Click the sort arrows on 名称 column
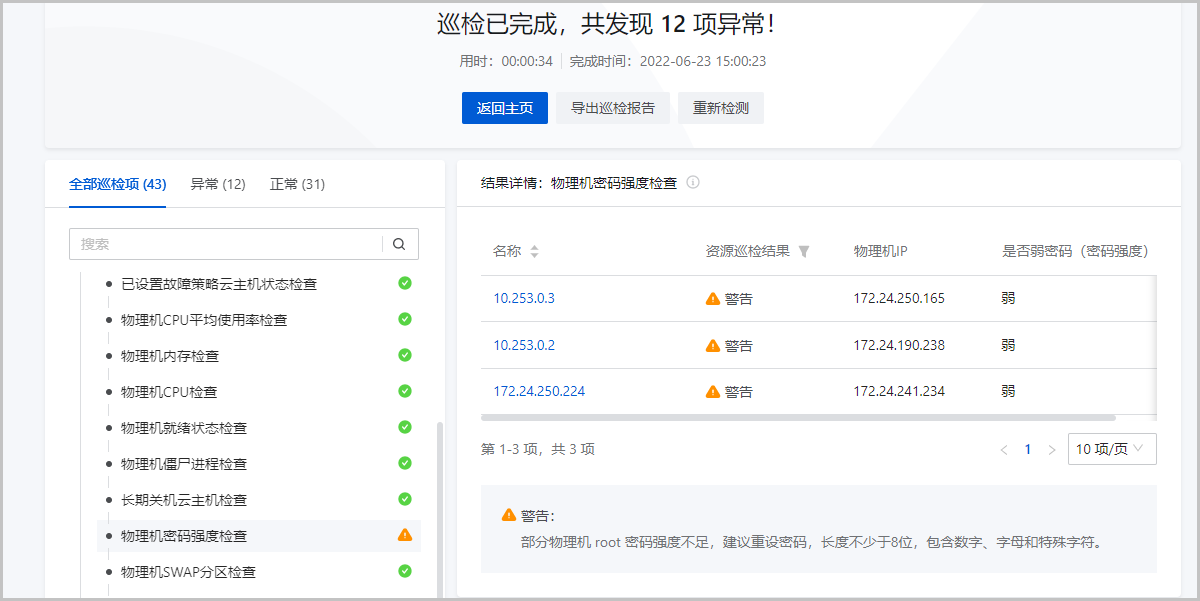Screen dimensions: 1200x601 pyautogui.click(x=534, y=252)
